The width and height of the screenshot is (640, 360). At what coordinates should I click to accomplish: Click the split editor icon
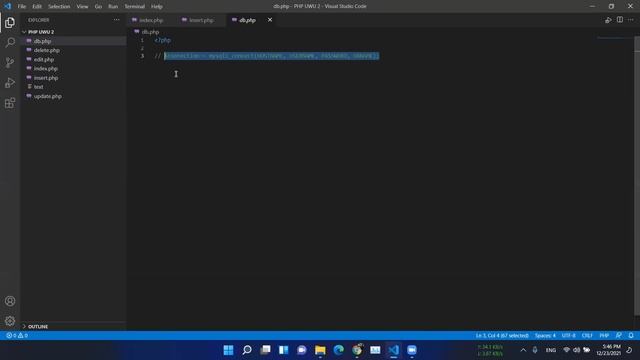tap(620, 20)
